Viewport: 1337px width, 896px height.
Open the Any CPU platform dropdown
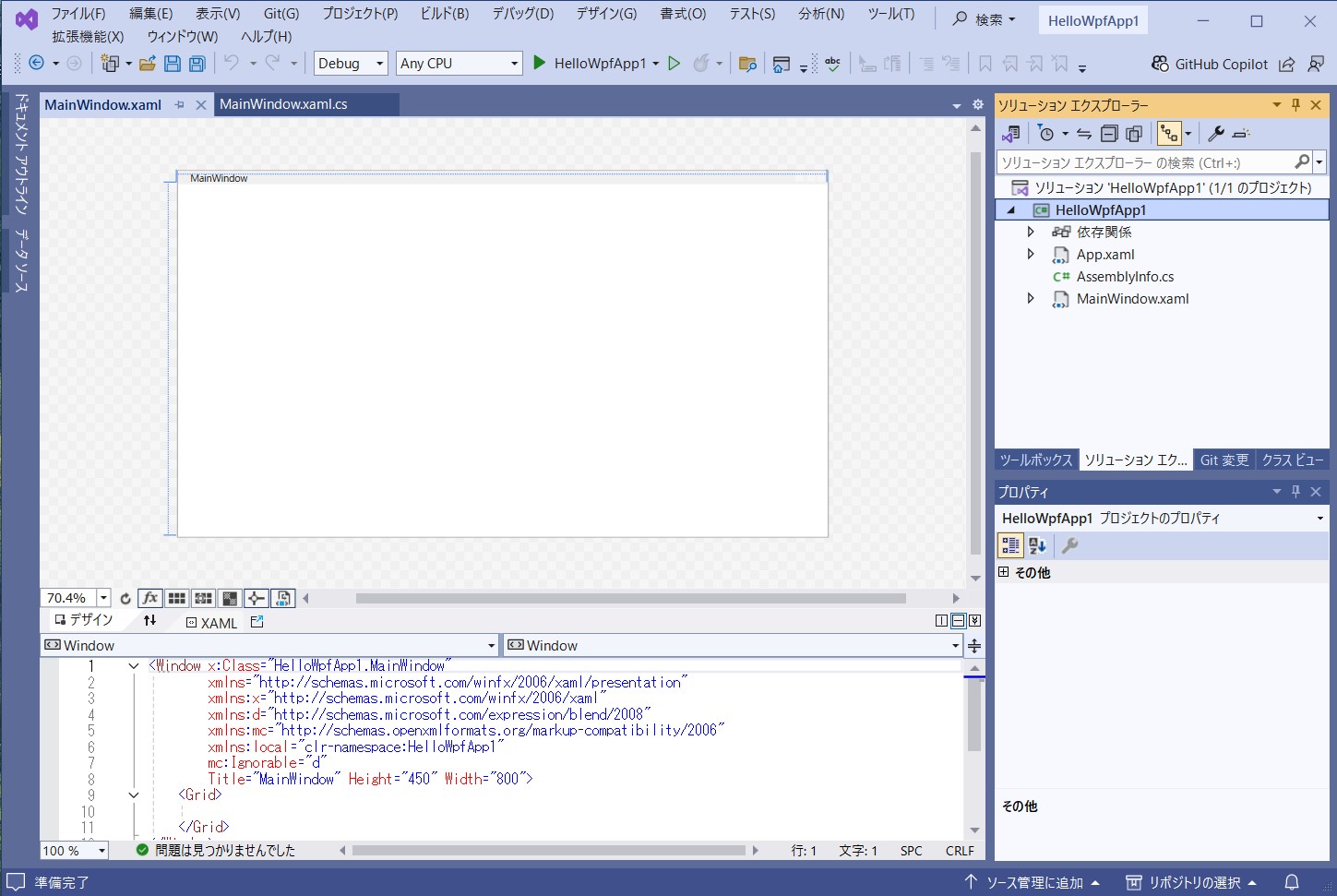459,63
